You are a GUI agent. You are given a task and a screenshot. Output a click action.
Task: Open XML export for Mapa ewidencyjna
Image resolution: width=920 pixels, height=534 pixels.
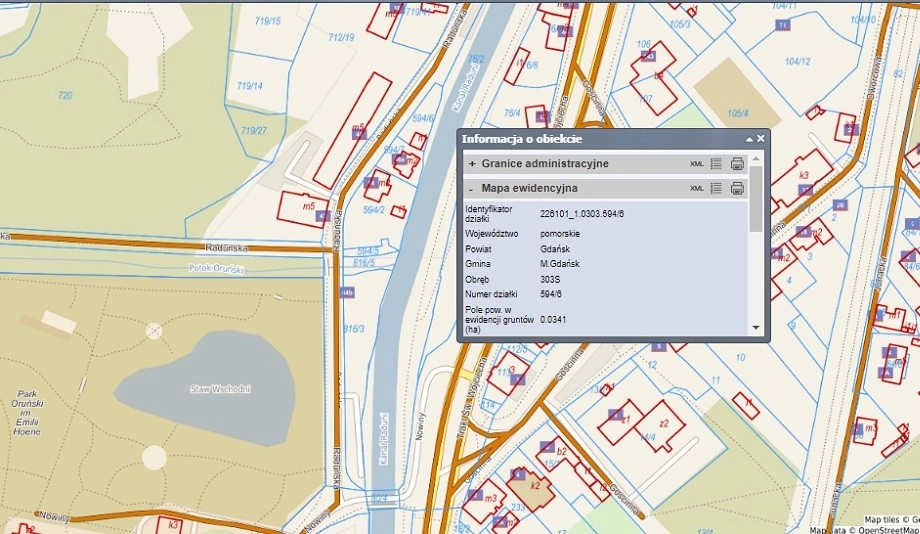(x=697, y=188)
